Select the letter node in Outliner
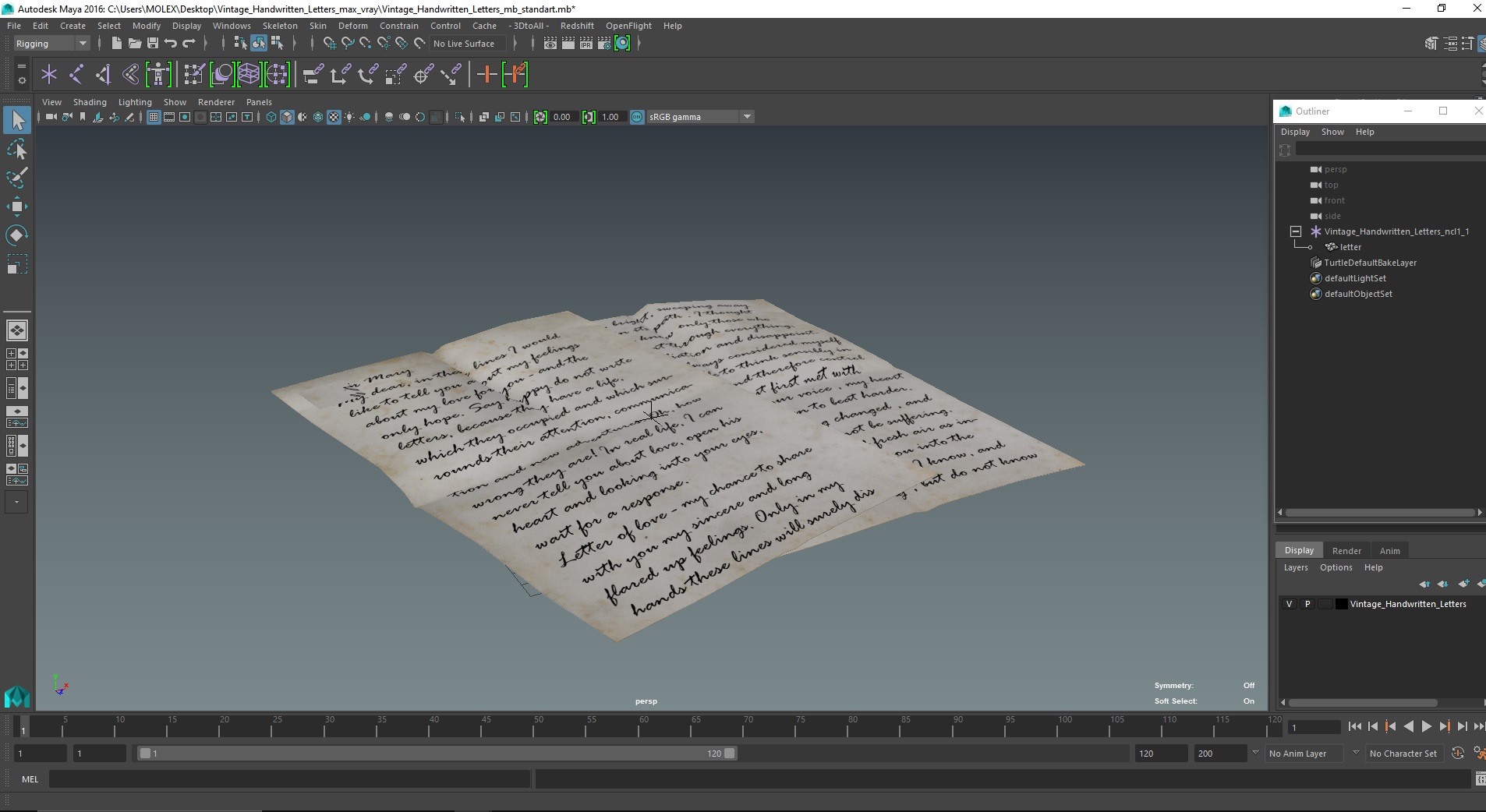This screenshot has height=812, width=1486. pyautogui.click(x=1350, y=247)
